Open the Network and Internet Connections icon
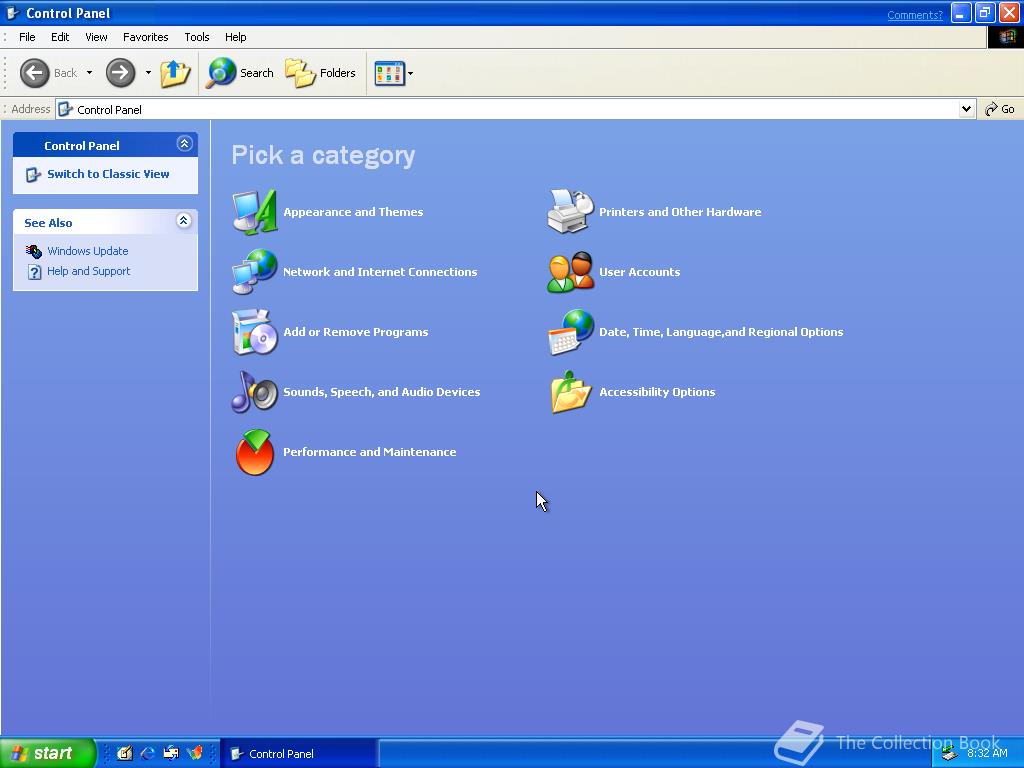Viewport: 1024px width, 768px height. pos(255,272)
